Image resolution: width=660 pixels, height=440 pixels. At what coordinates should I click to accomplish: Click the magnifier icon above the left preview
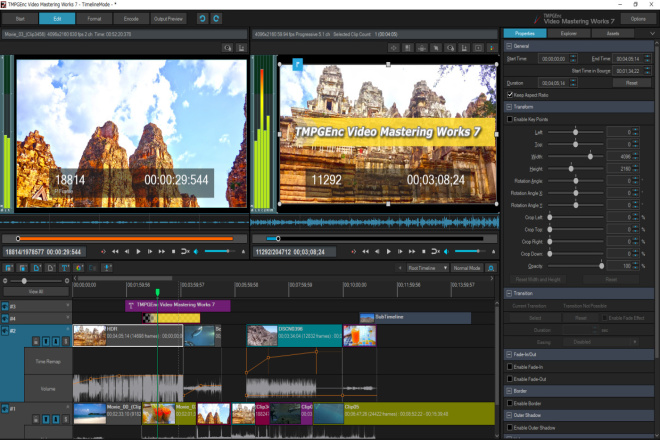[228, 48]
